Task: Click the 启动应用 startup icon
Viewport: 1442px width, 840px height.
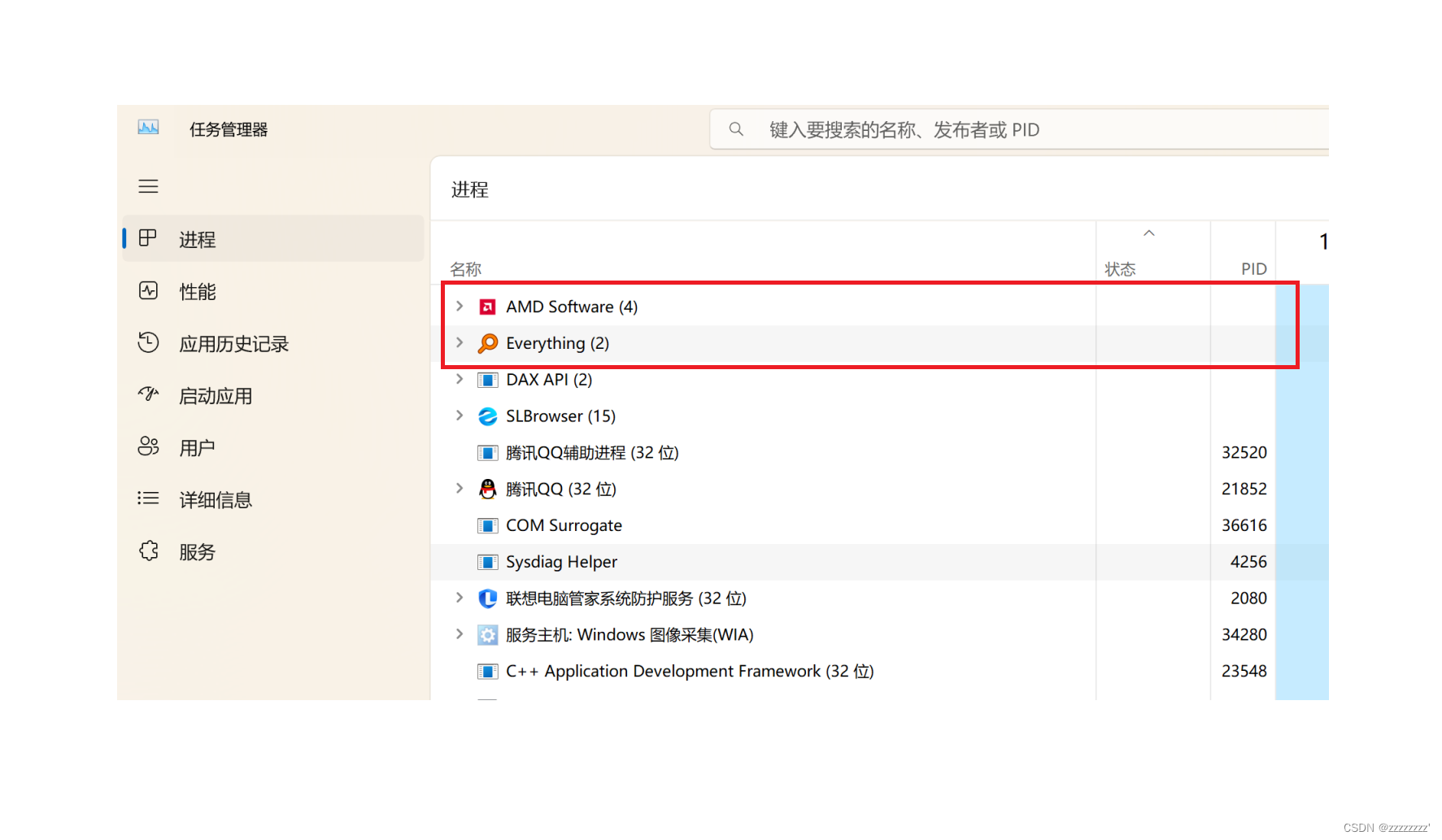Action: [x=148, y=394]
